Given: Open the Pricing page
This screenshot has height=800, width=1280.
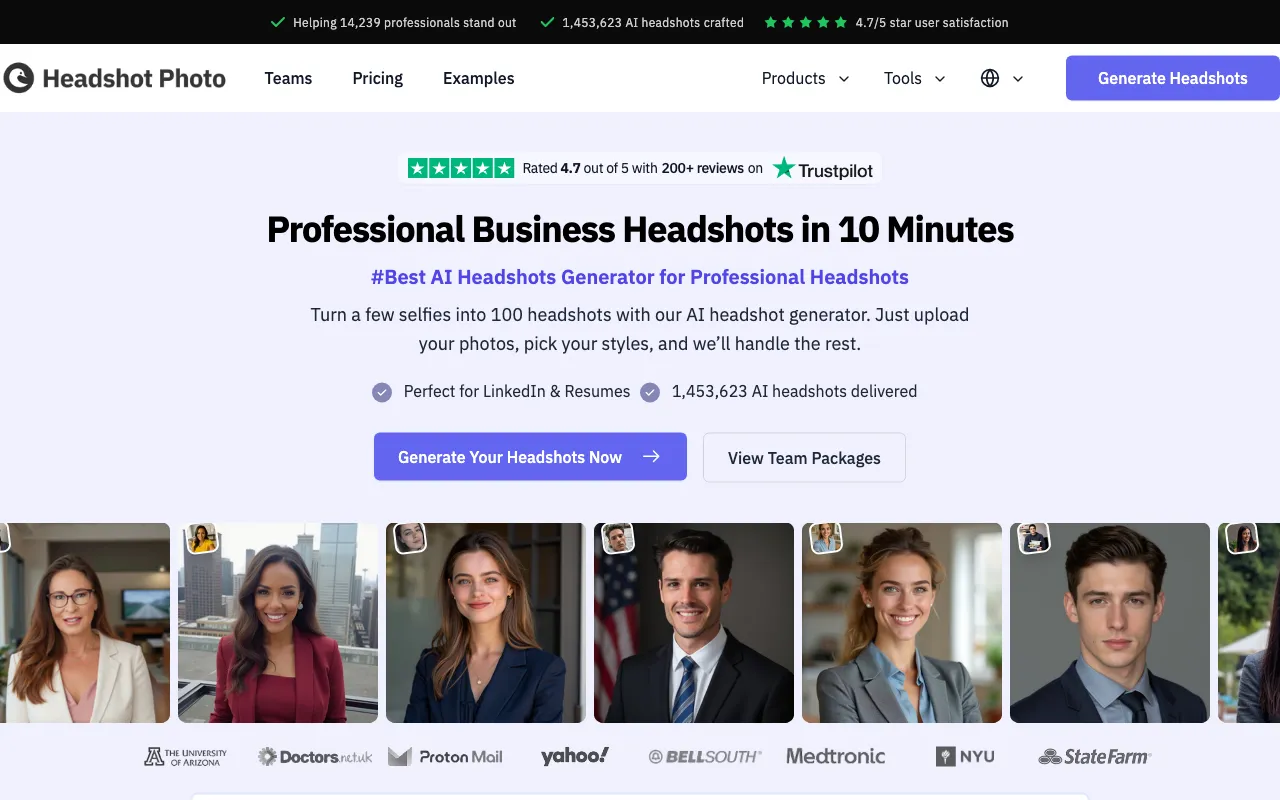Looking at the screenshot, I should tap(378, 78).
